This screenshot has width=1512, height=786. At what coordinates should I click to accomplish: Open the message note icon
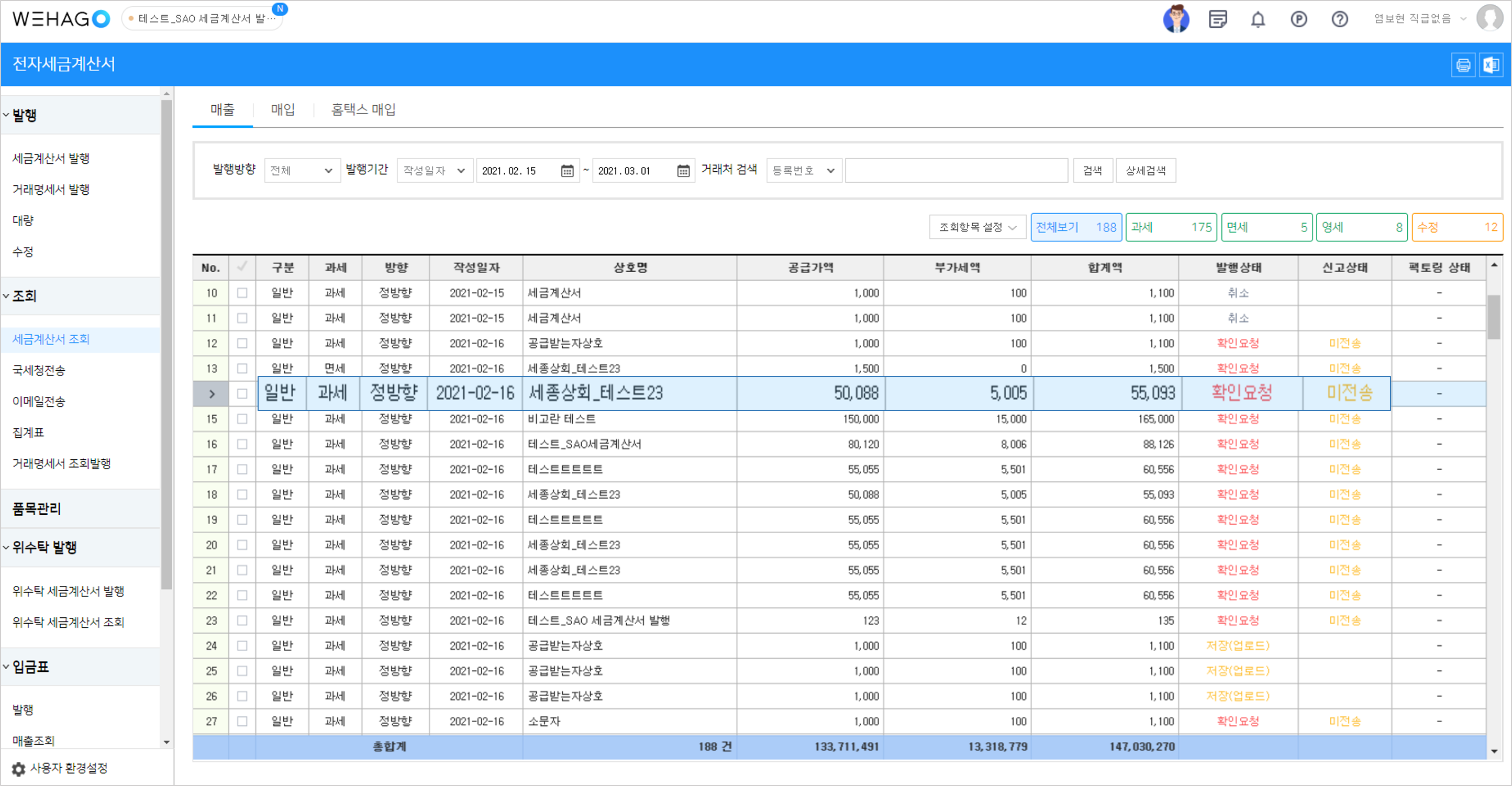point(1217,19)
